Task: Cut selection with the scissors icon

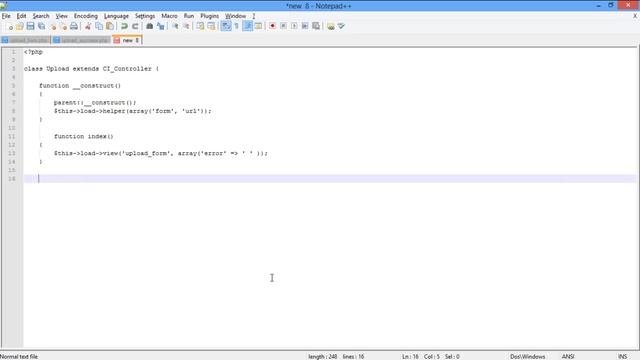Action: tap(88, 26)
